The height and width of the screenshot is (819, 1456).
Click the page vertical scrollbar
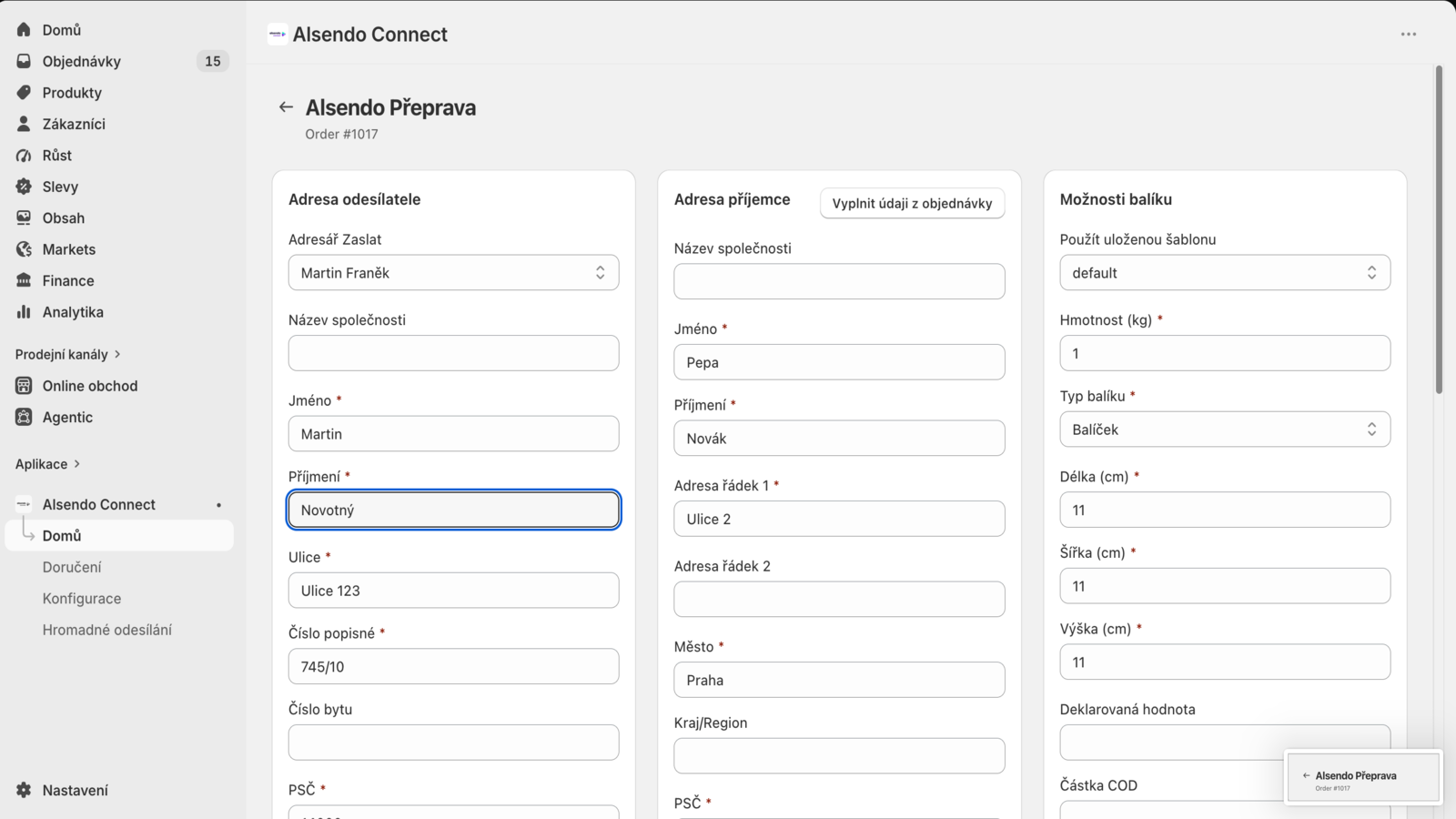tap(1439, 229)
